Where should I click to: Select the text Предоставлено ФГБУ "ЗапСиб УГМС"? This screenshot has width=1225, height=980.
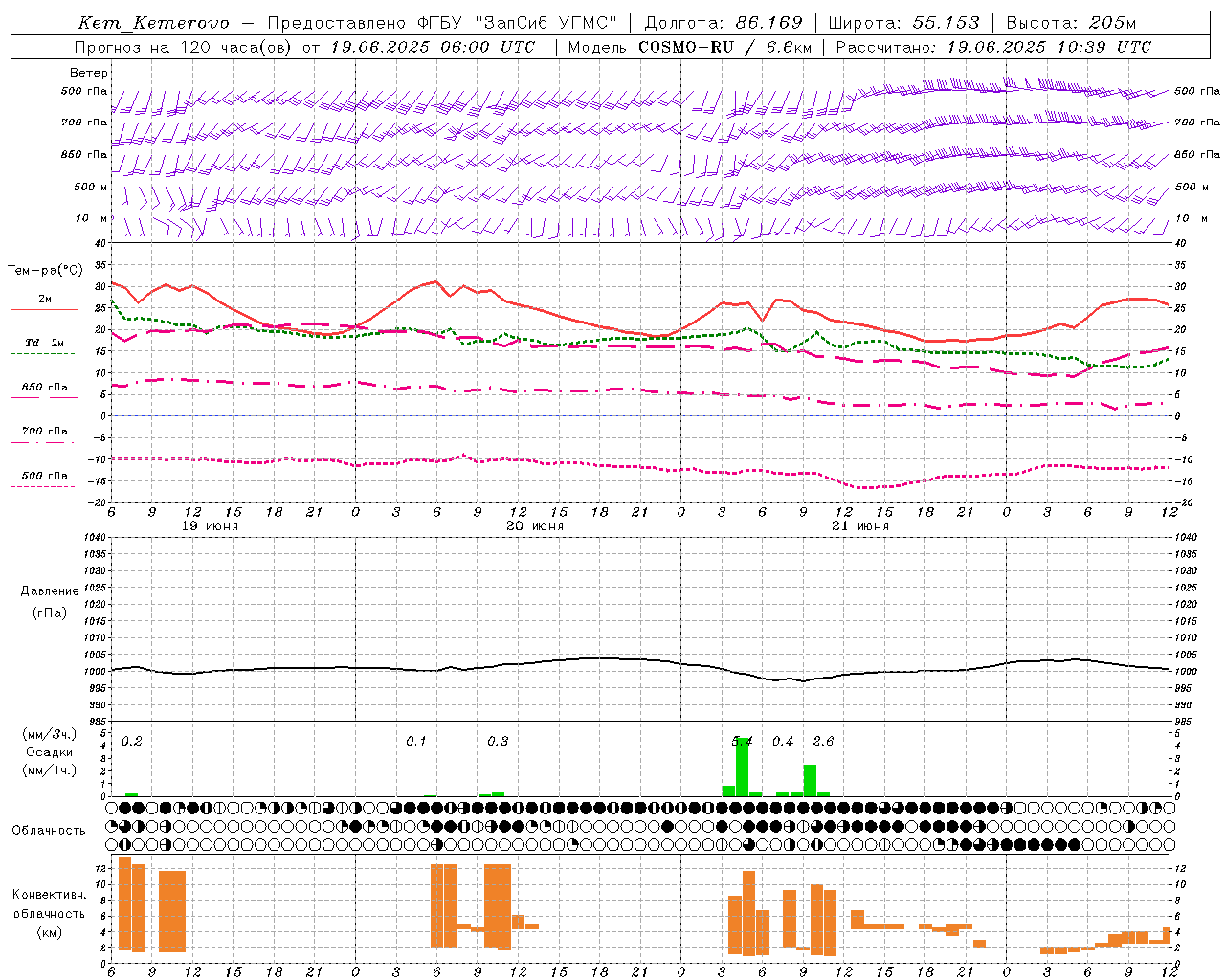(442, 23)
